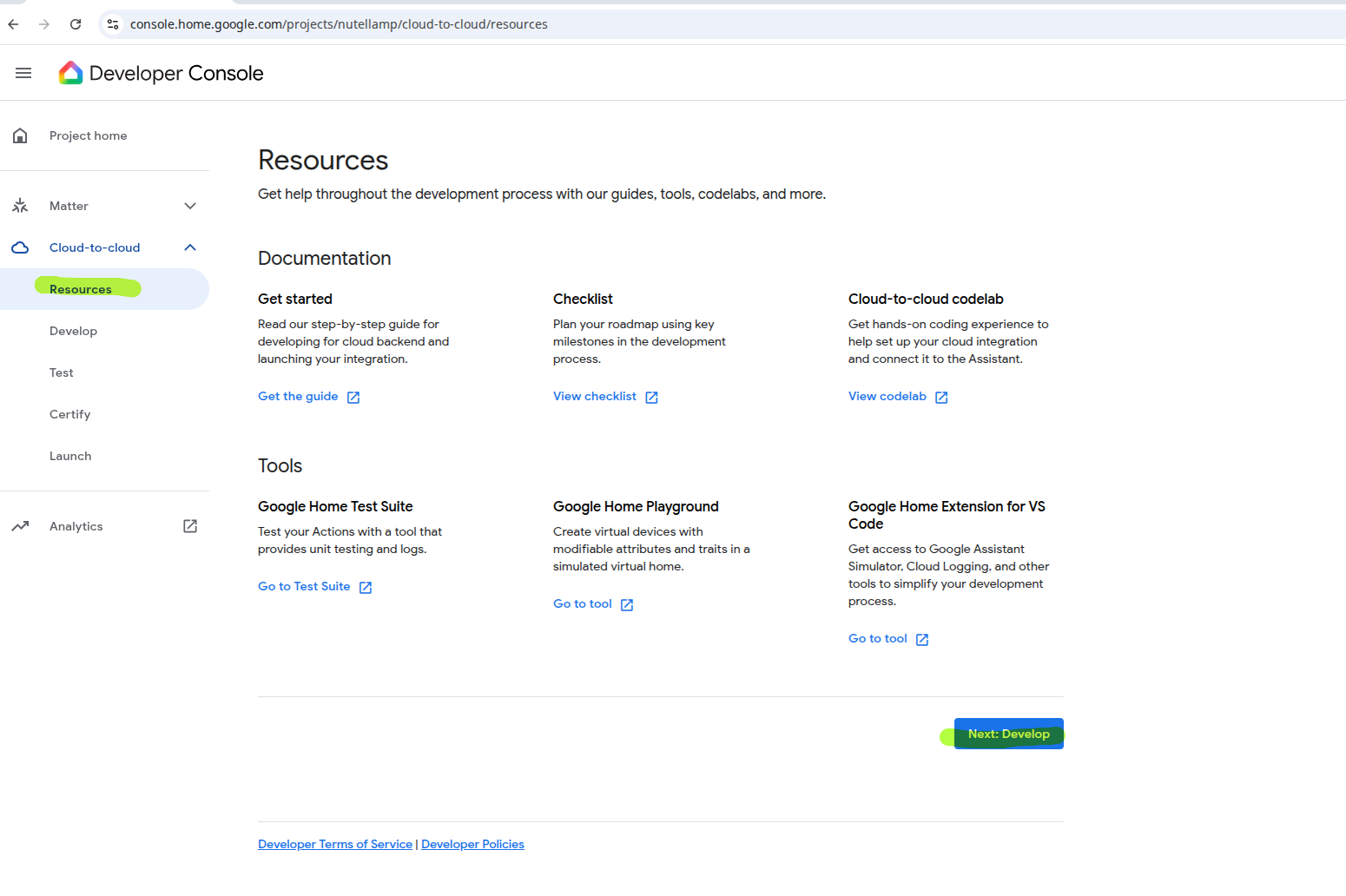The height and width of the screenshot is (896, 1346).
Task: Click the Analytics external link icon
Action: click(x=190, y=527)
